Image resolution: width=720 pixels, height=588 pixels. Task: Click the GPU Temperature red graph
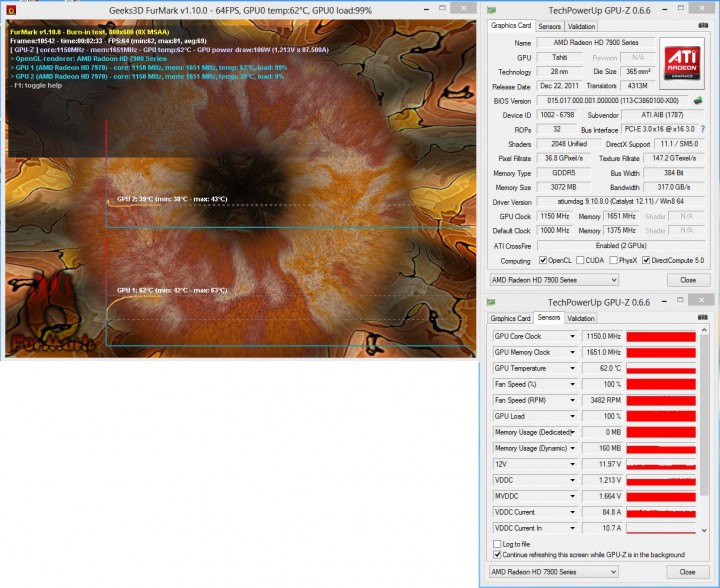tap(661, 368)
